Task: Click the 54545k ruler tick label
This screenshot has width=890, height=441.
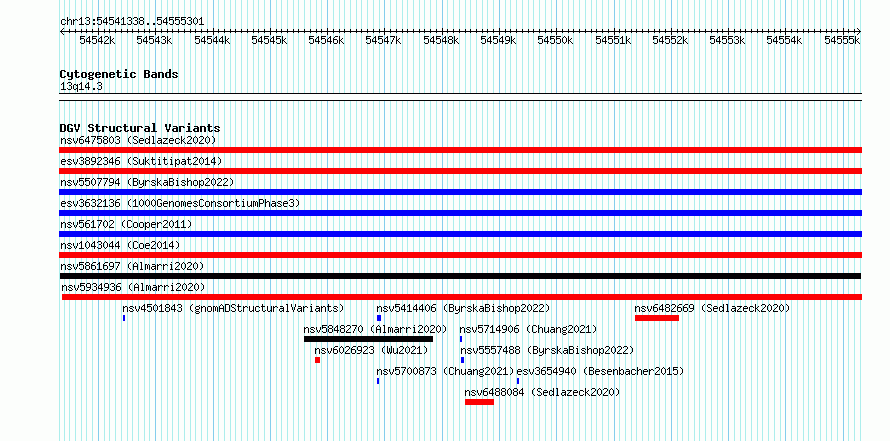Action: 269,40
